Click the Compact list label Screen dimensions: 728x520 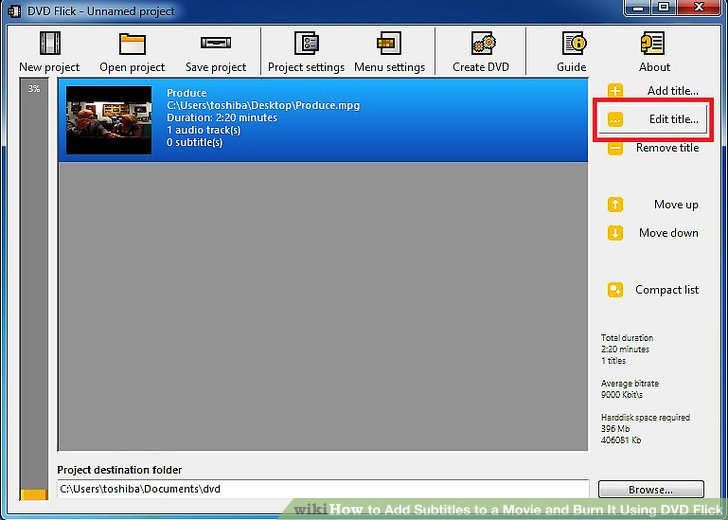tap(667, 290)
